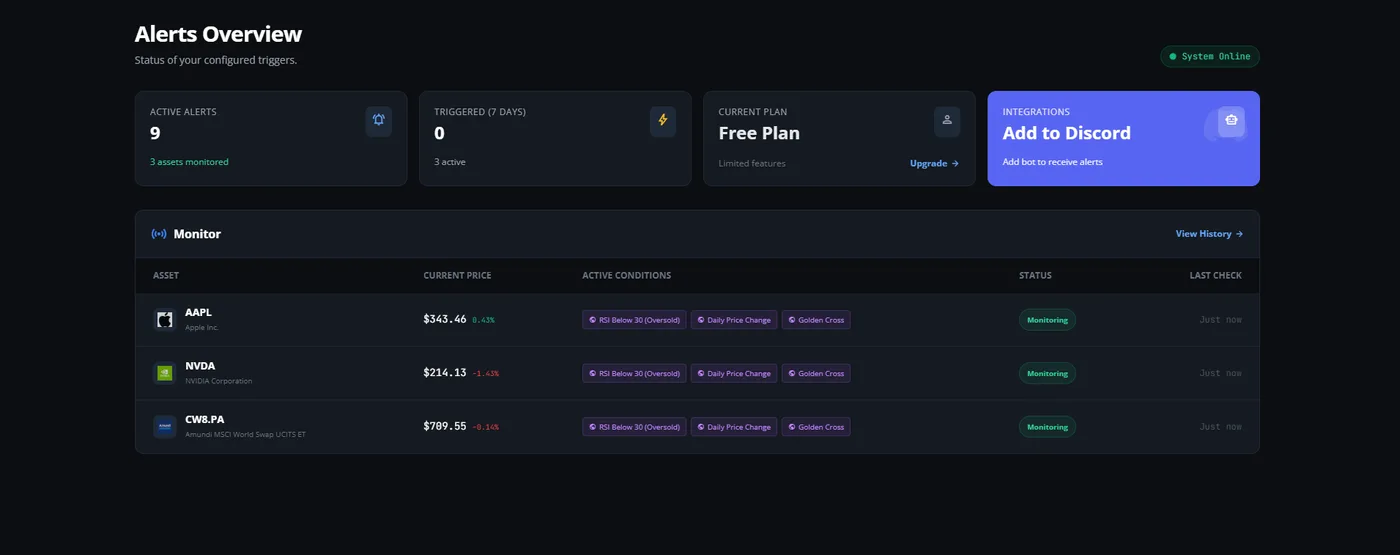
Task: Click the Alerts Overview page title
Action: [x=218, y=34]
